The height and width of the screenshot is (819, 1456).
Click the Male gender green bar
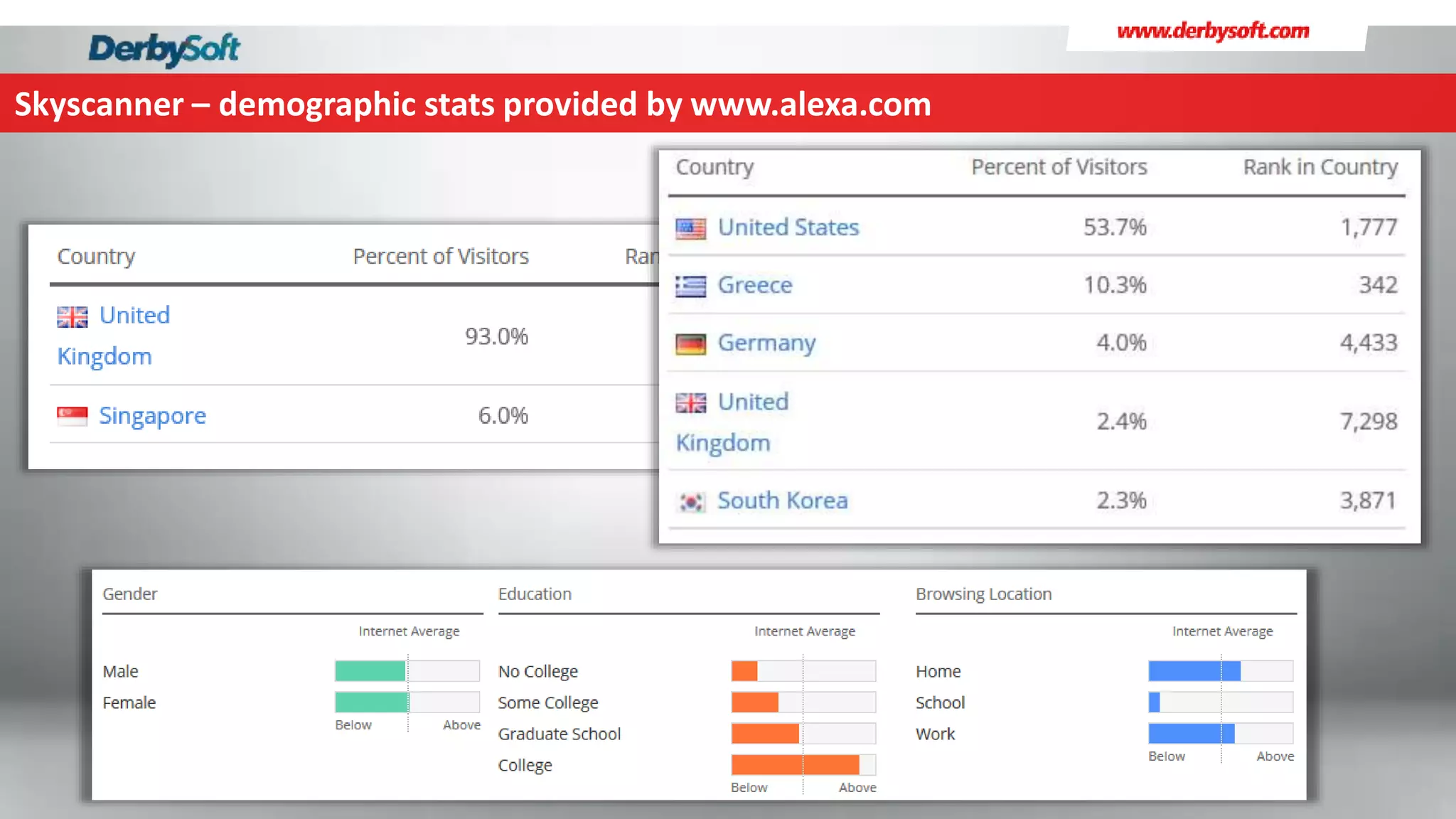(x=370, y=671)
